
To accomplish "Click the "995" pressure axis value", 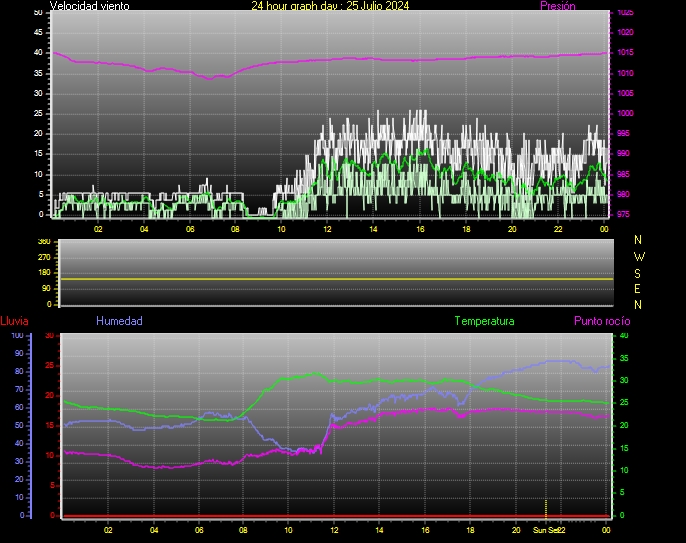I will point(623,133).
